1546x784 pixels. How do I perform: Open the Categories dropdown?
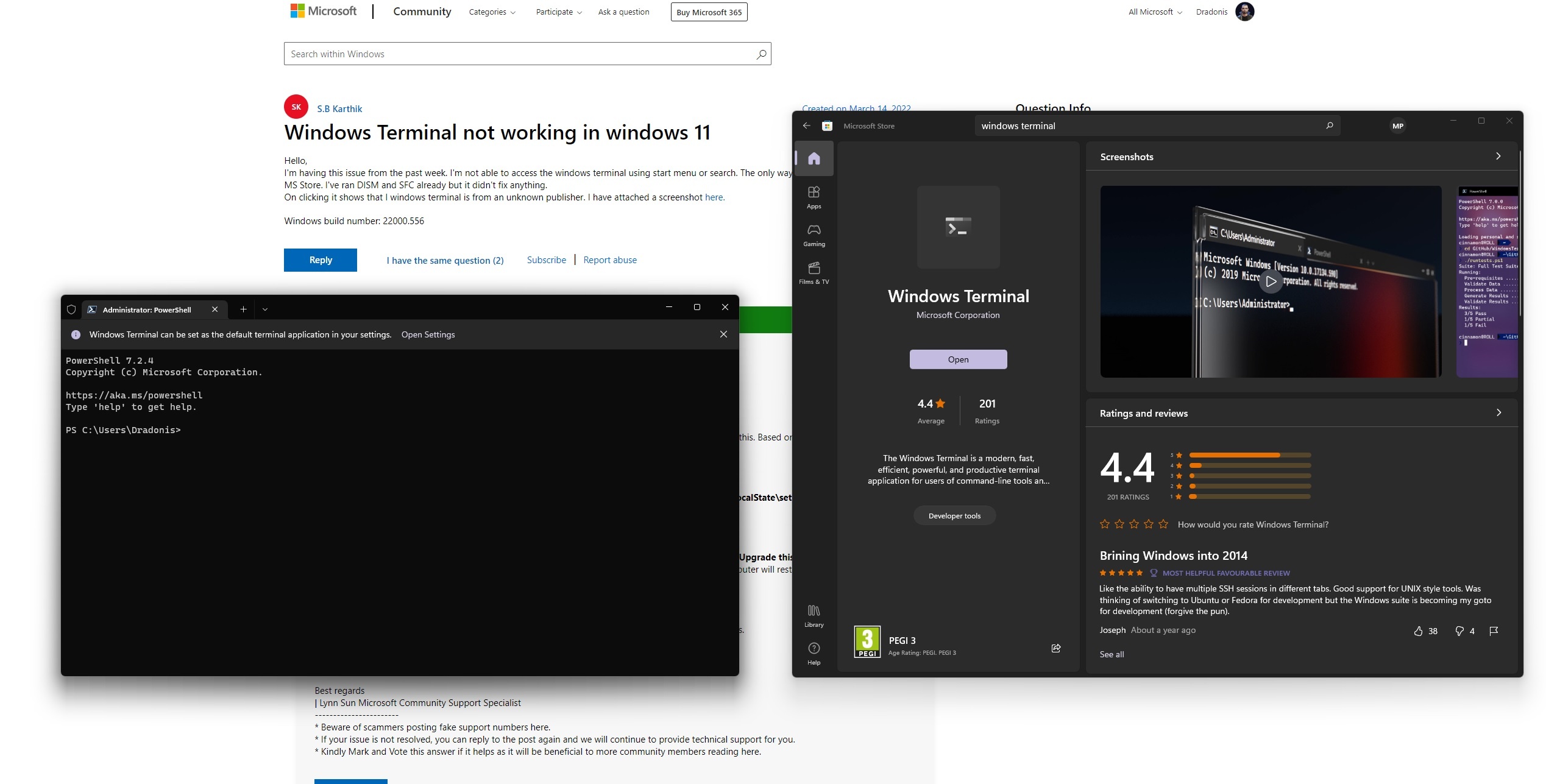(x=492, y=12)
